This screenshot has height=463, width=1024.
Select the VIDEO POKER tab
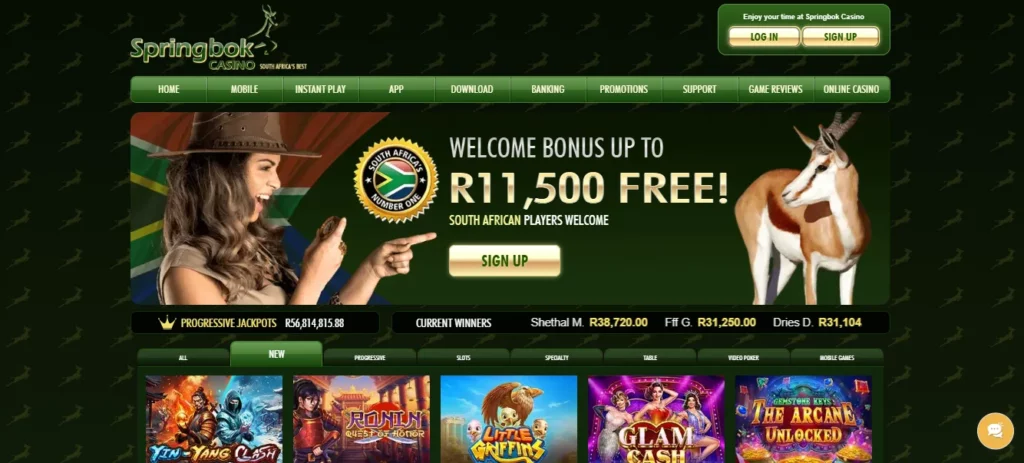point(743,357)
